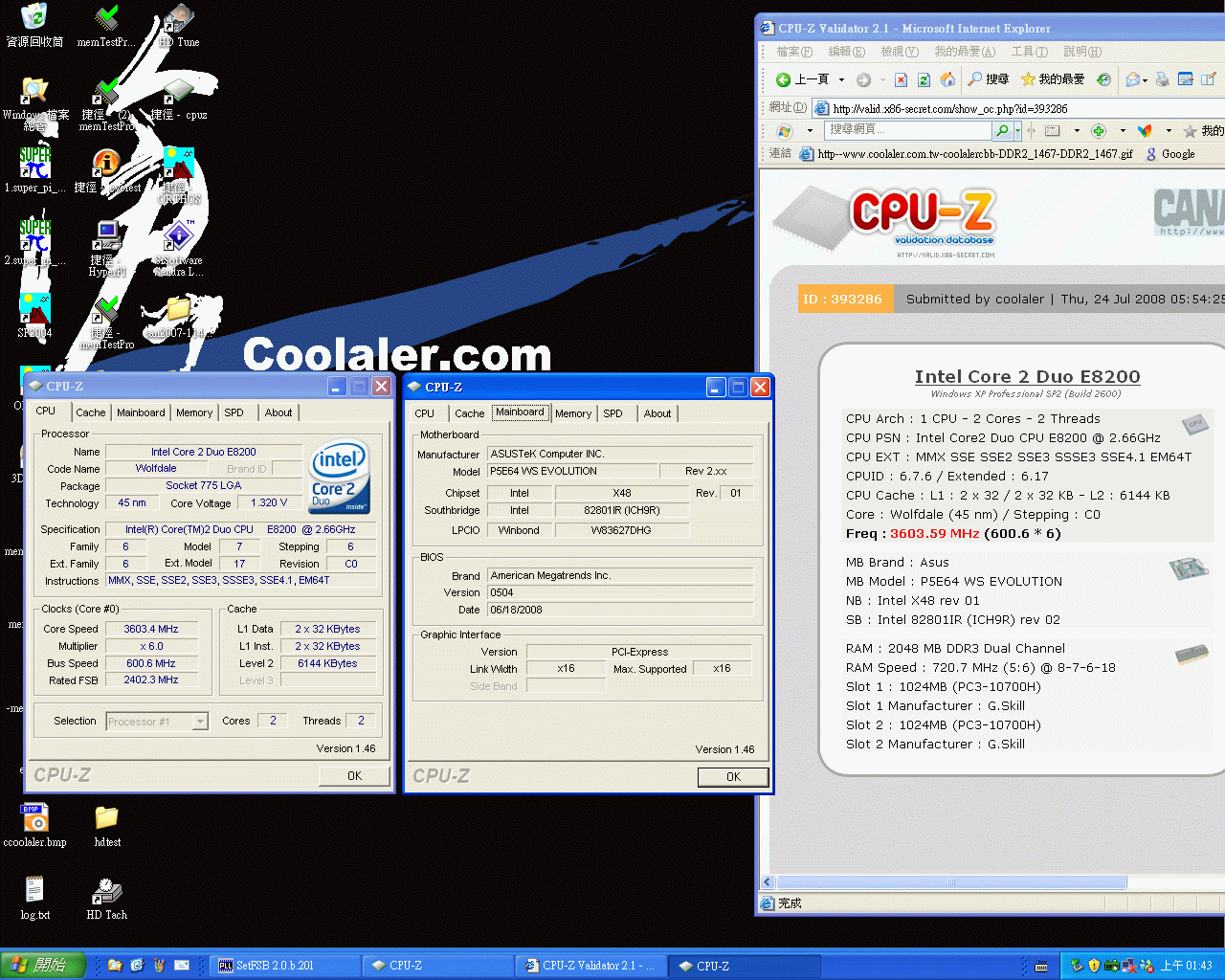The height and width of the screenshot is (980, 1225).
Task: Click the Intel Core 2 Duo E8200 heading link
Action: pos(1027,376)
